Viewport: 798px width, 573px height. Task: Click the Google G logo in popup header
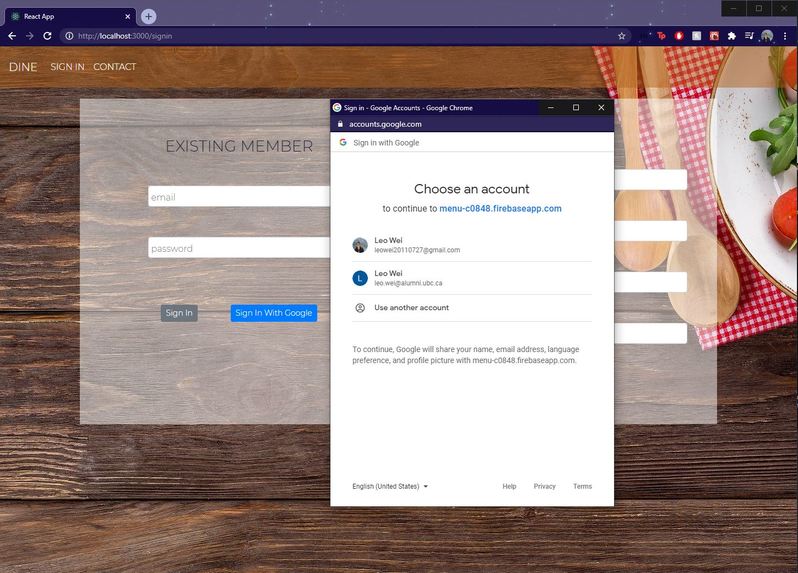click(343, 142)
